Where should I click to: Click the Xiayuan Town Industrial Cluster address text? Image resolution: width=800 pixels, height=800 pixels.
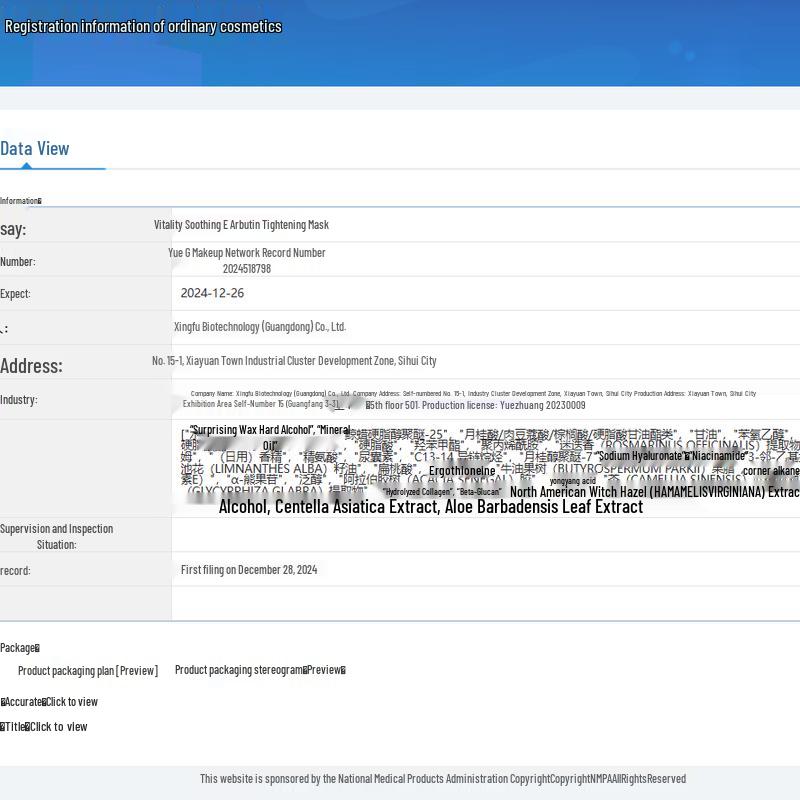pos(294,361)
